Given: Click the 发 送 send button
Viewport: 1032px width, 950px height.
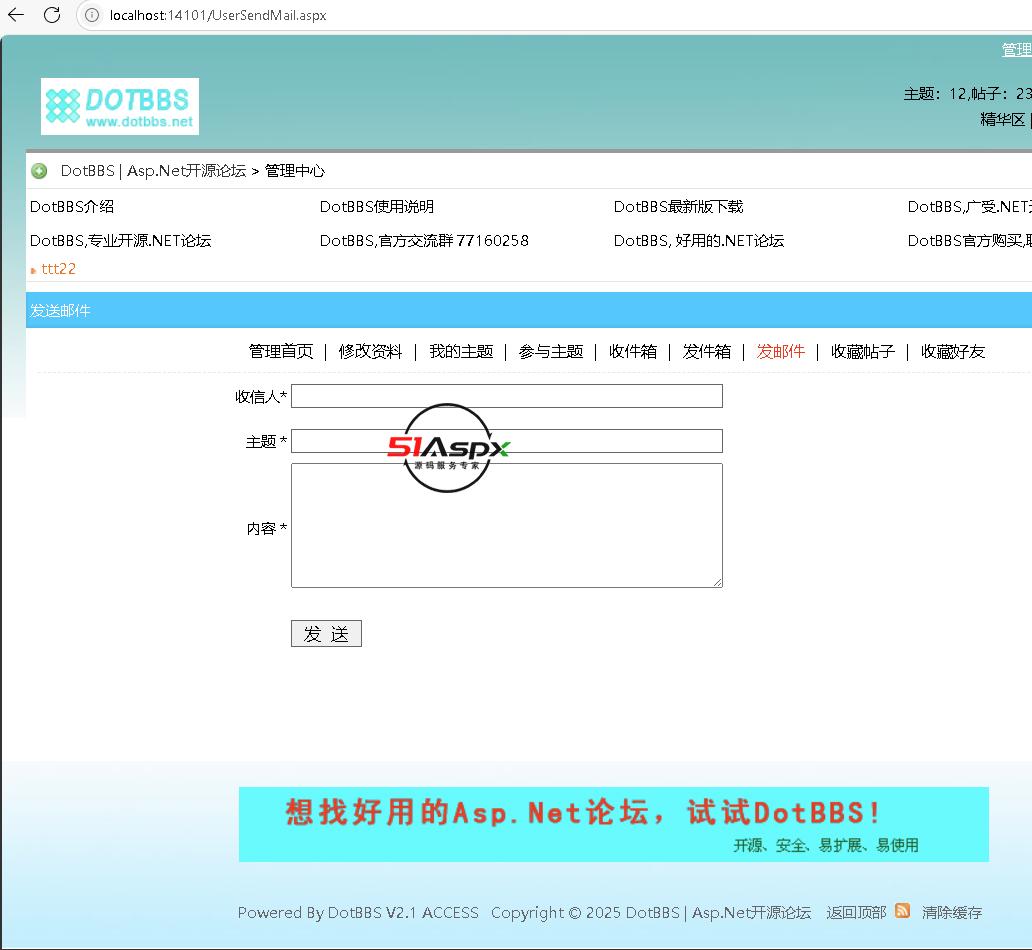Looking at the screenshot, I should coord(326,633).
